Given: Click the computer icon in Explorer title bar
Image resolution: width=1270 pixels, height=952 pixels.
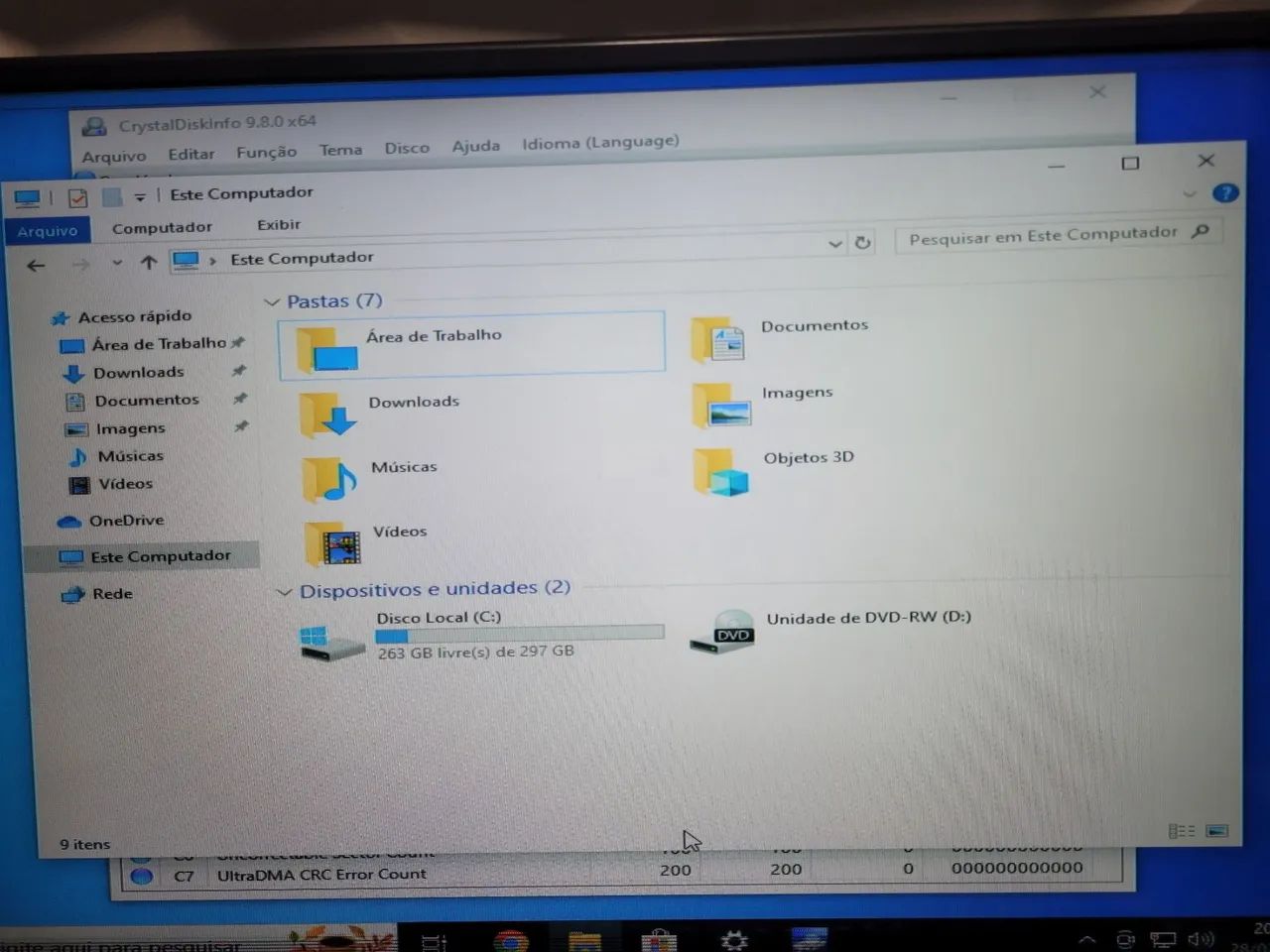Looking at the screenshot, I should point(27,198).
